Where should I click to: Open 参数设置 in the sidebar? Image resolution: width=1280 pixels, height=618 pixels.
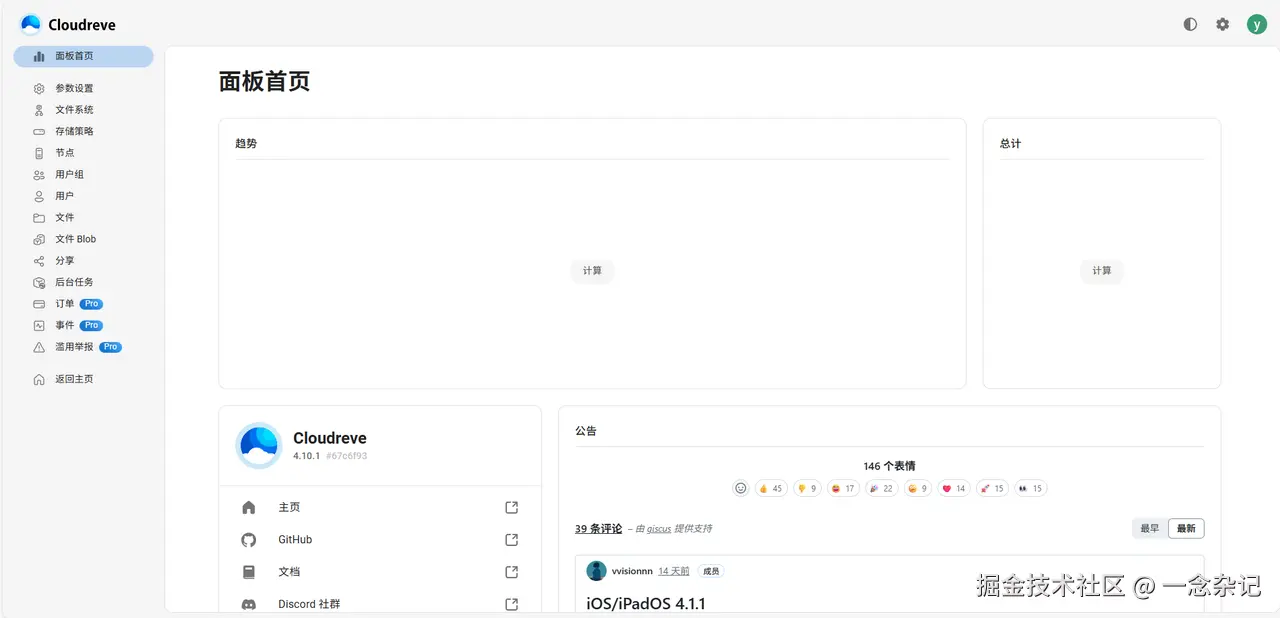(83, 88)
